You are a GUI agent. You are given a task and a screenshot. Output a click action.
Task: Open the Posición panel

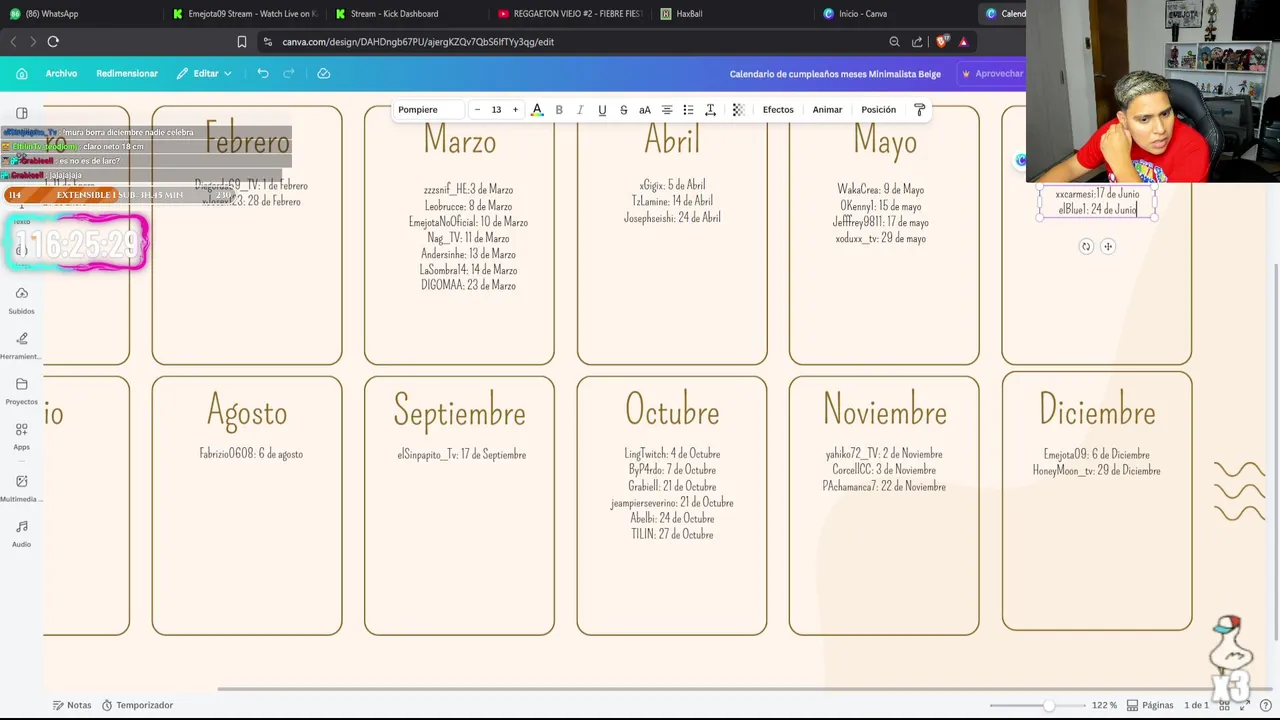[x=878, y=110]
